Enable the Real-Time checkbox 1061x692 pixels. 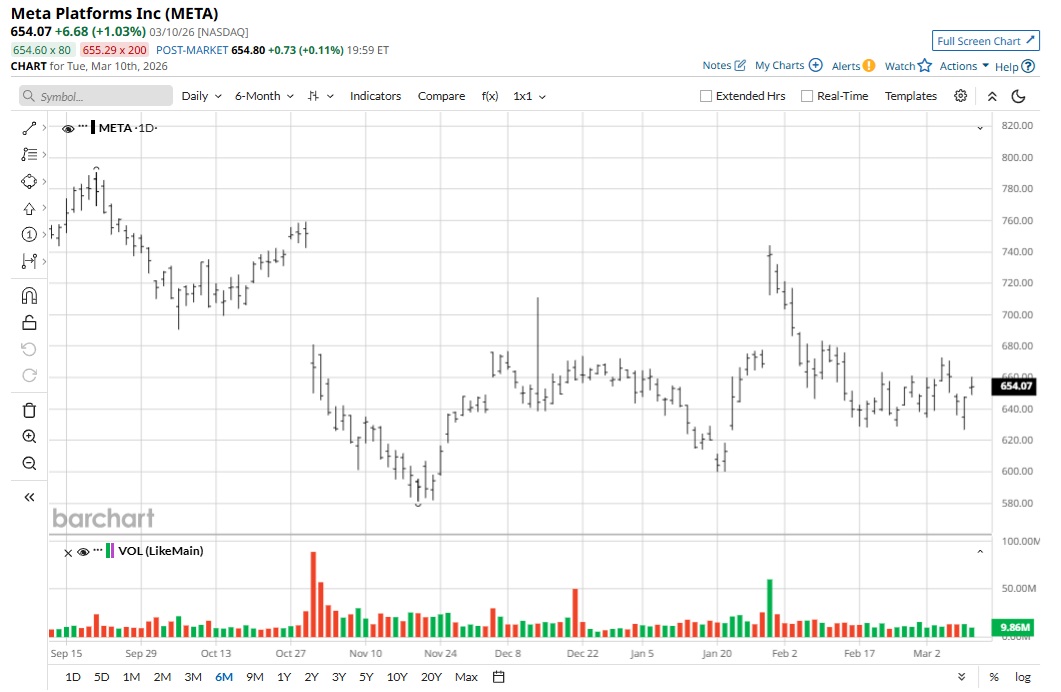coord(807,96)
